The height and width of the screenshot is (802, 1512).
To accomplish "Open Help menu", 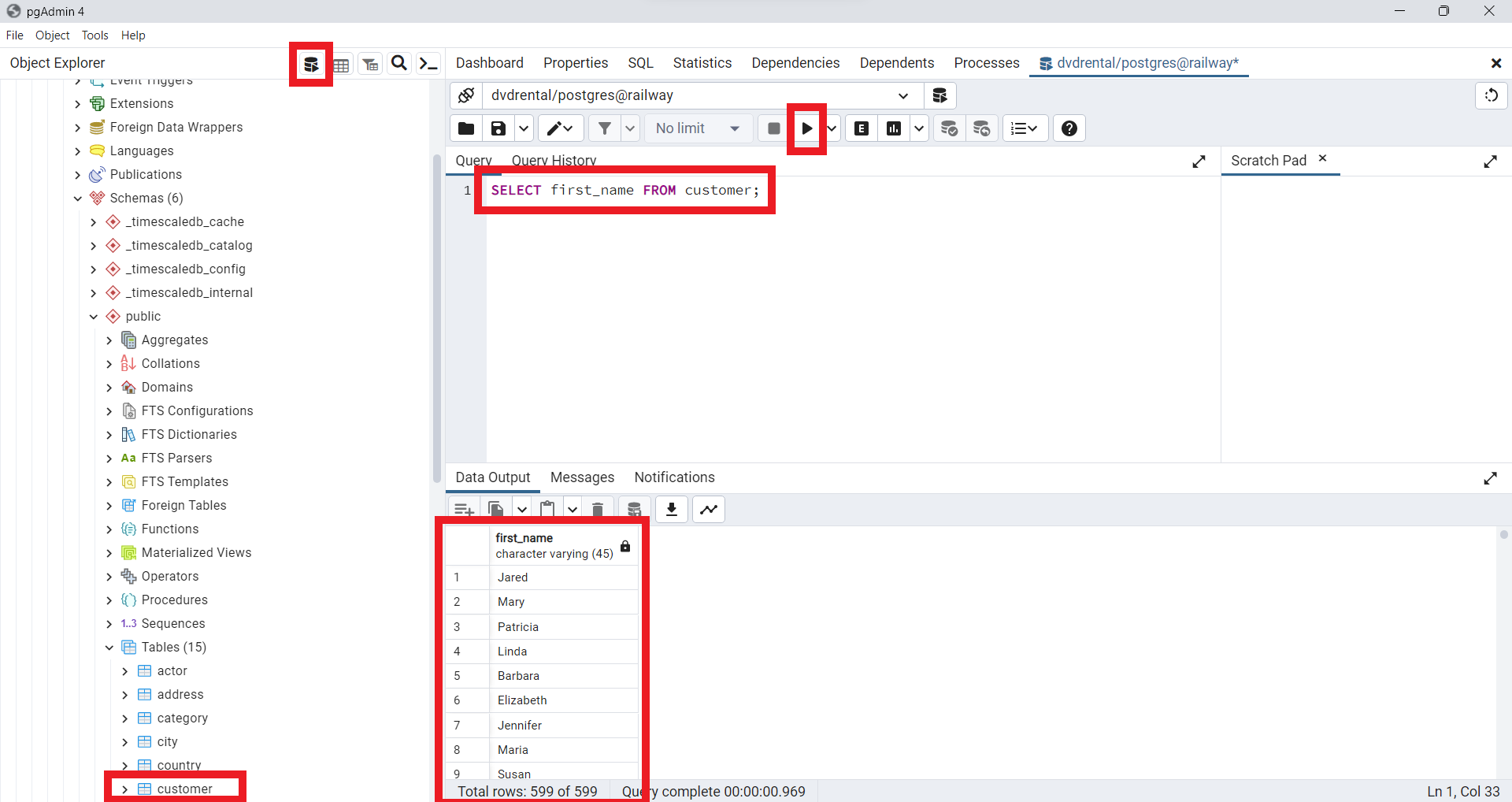I will pos(133,35).
